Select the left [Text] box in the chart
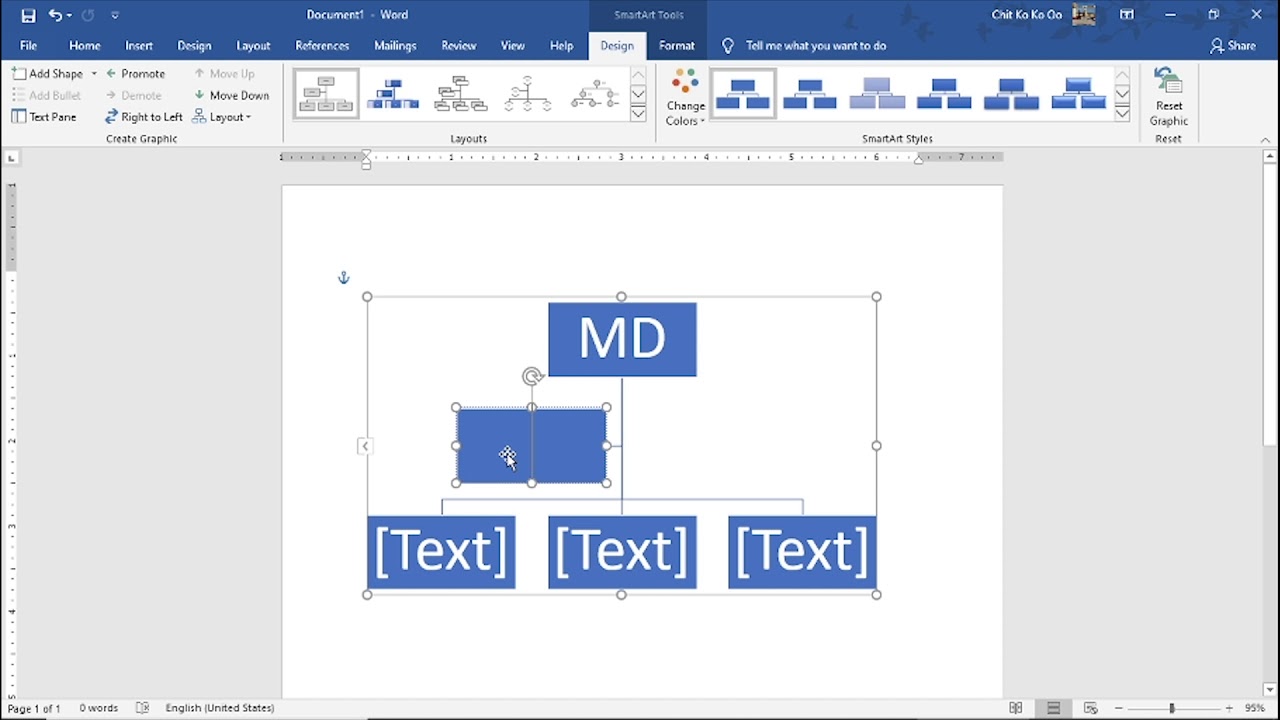The image size is (1280, 720). tap(441, 552)
